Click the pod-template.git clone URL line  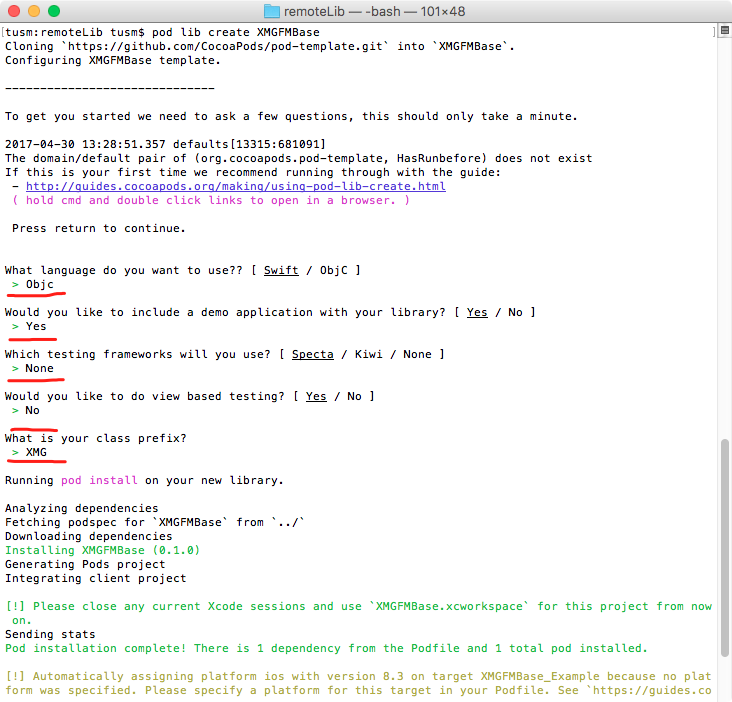tap(260, 46)
